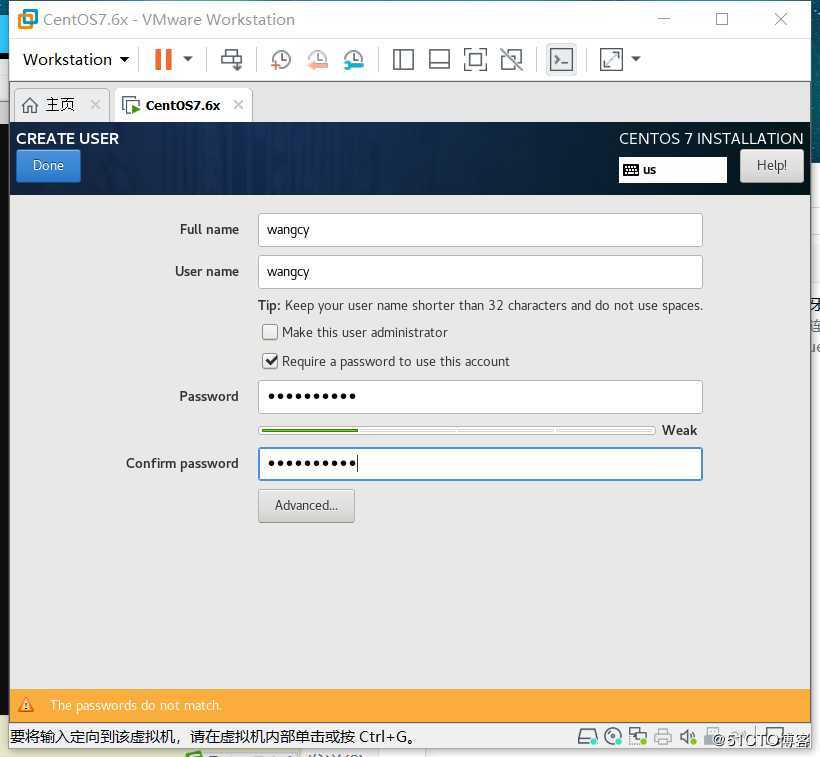This screenshot has height=757, width=820.
Task: Enable Make this user administrator
Action: pos(270,332)
